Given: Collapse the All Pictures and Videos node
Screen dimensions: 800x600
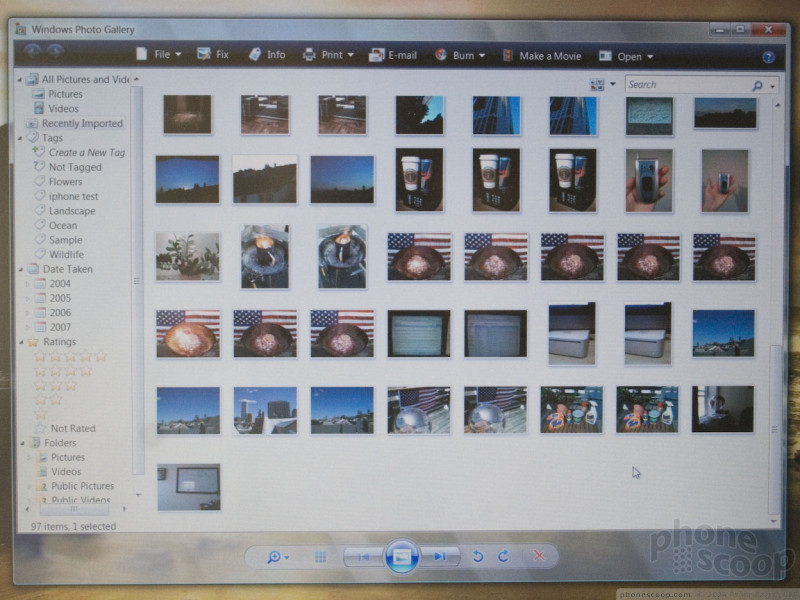Looking at the screenshot, I should tap(20, 80).
